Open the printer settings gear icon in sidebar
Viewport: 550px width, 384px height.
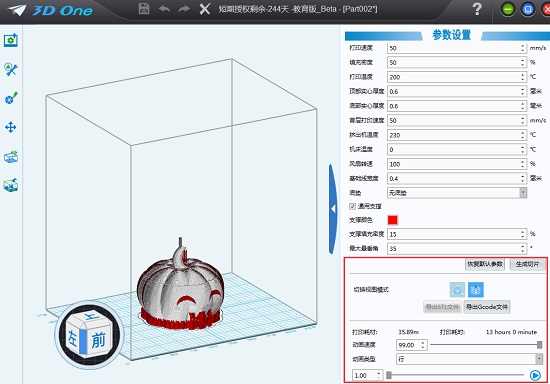(x=11, y=40)
